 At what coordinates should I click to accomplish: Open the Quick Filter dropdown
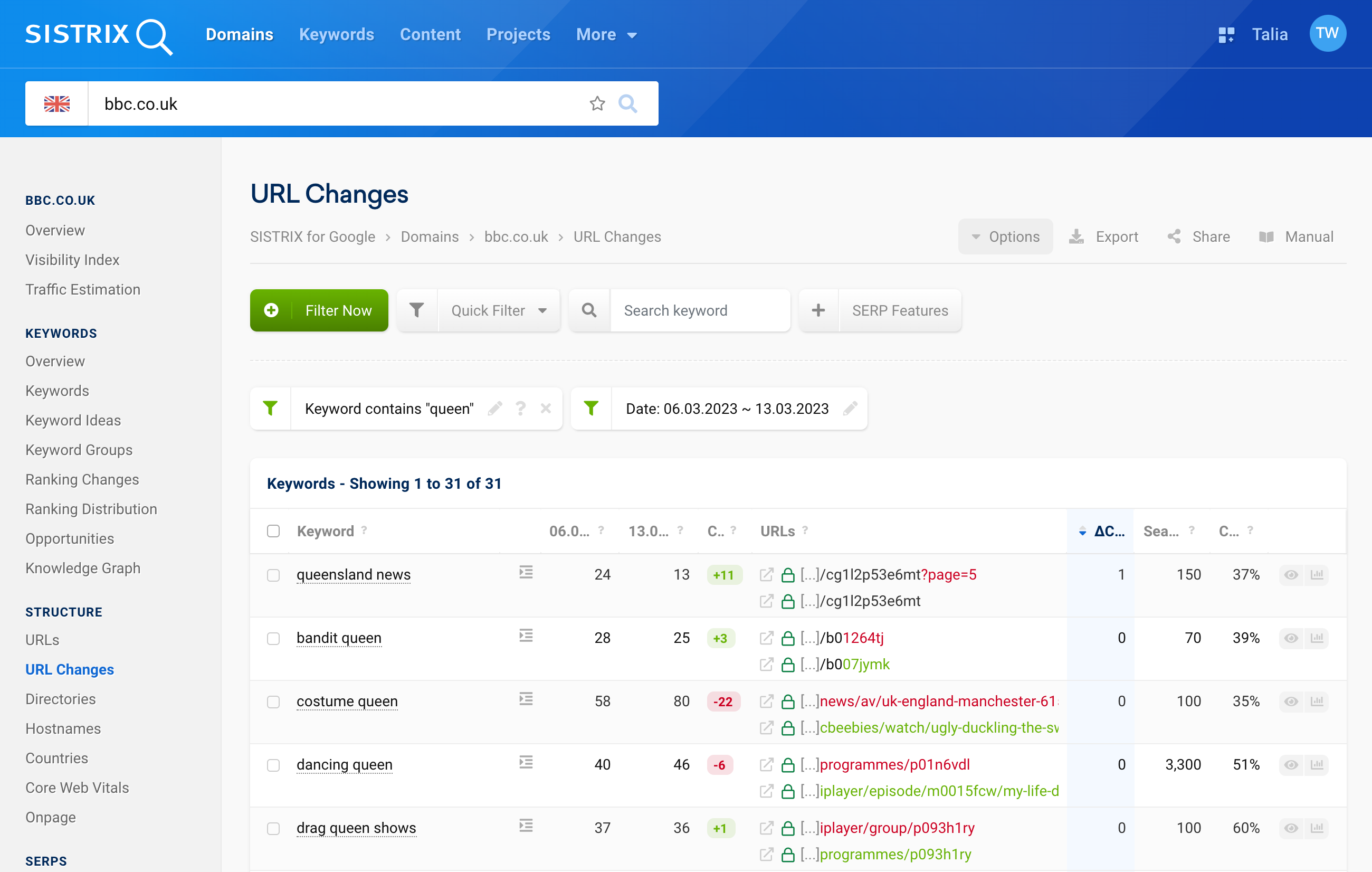(499, 310)
